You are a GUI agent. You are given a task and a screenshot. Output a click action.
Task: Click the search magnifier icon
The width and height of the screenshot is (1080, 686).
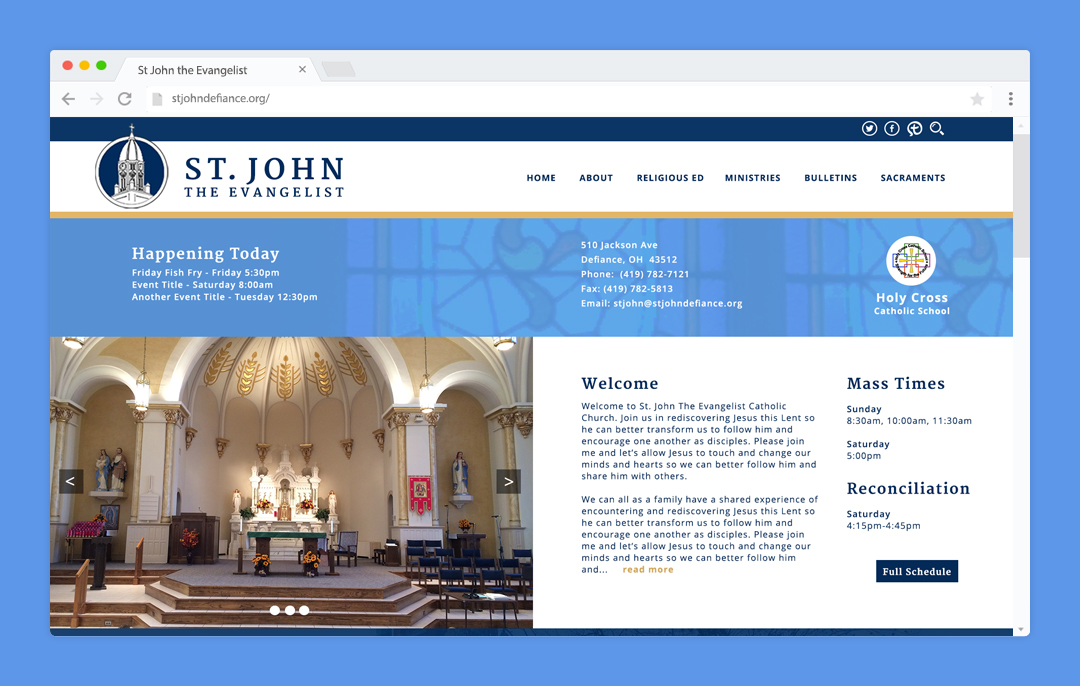[937, 129]
